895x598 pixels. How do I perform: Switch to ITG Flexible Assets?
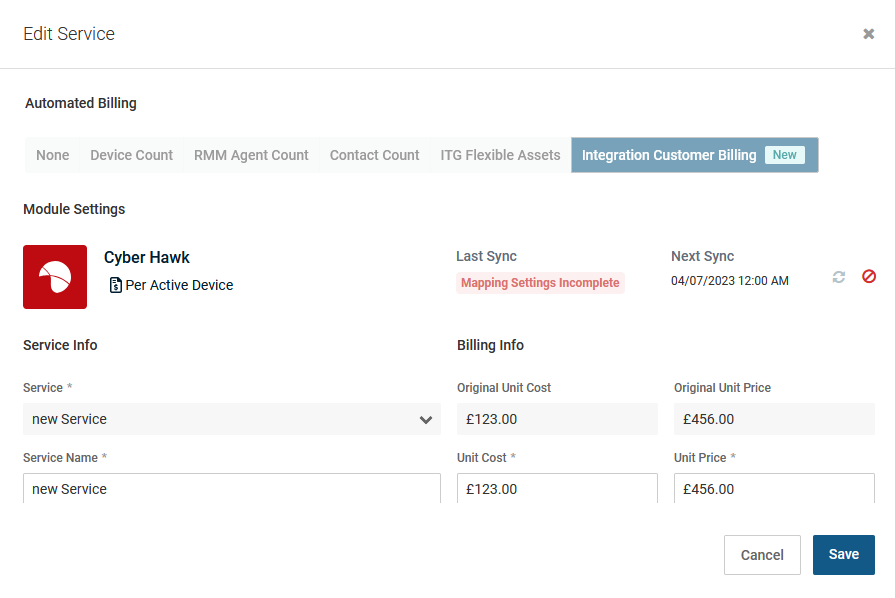(501, 155)
